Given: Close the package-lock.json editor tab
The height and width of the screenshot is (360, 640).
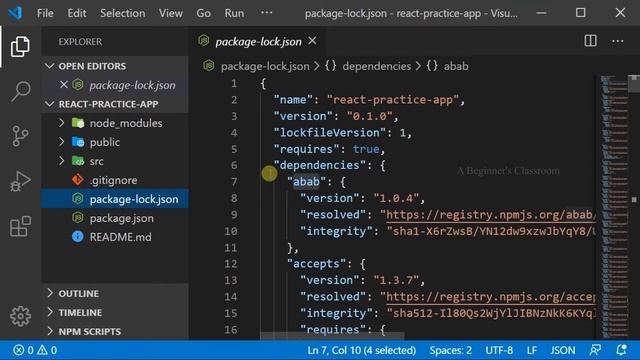Looking at the screenshot, I should [312, 41].
